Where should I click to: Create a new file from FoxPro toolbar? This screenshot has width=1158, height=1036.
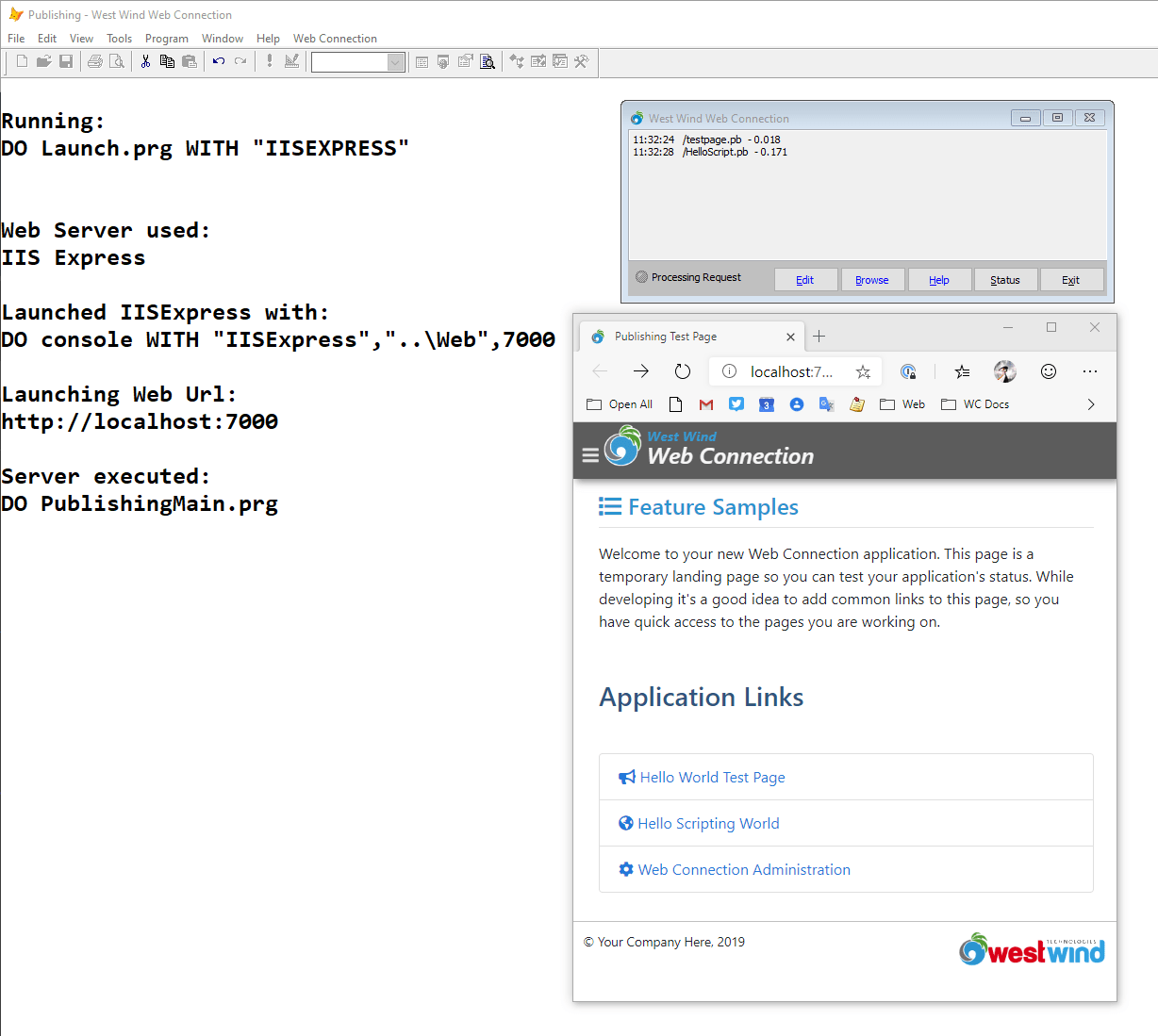[x=22, y=61]
